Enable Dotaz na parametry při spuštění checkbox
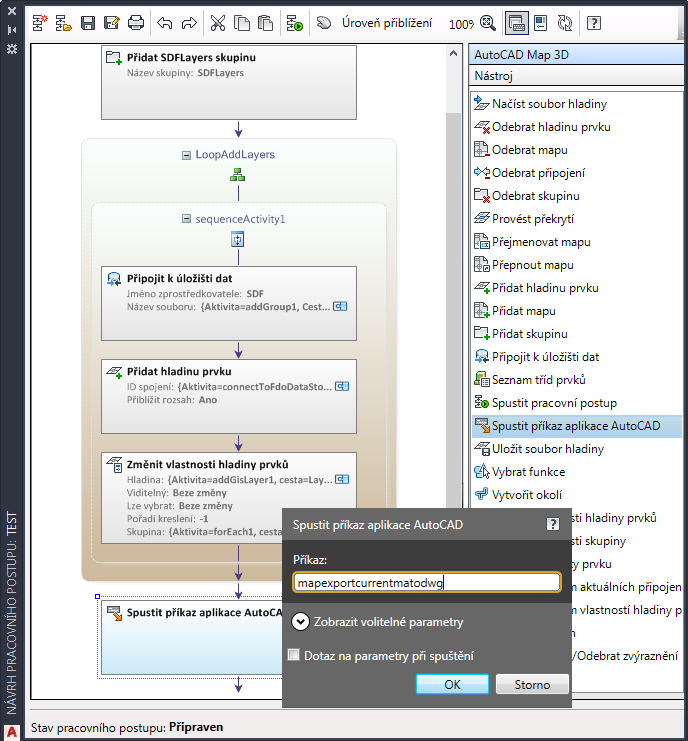This screenshot has height=741, width=688. [294, 655]
